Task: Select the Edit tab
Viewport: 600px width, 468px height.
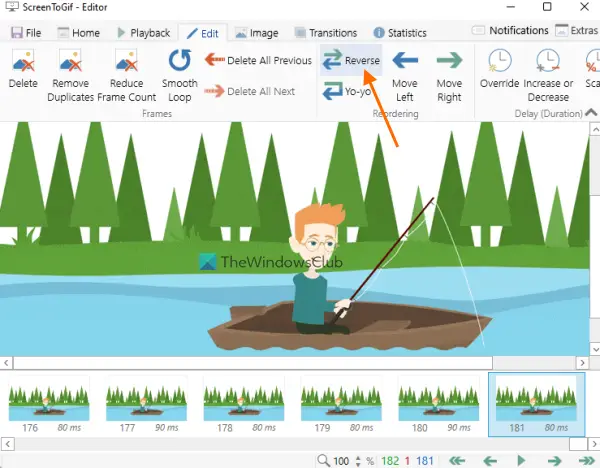Action: click(203, 33)
